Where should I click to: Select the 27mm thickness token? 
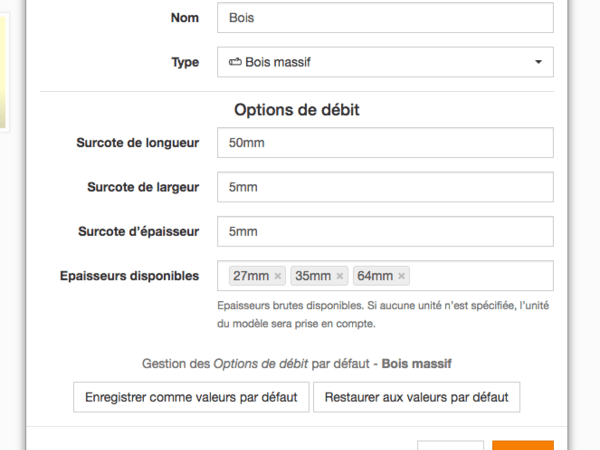[x=250, y=276]
